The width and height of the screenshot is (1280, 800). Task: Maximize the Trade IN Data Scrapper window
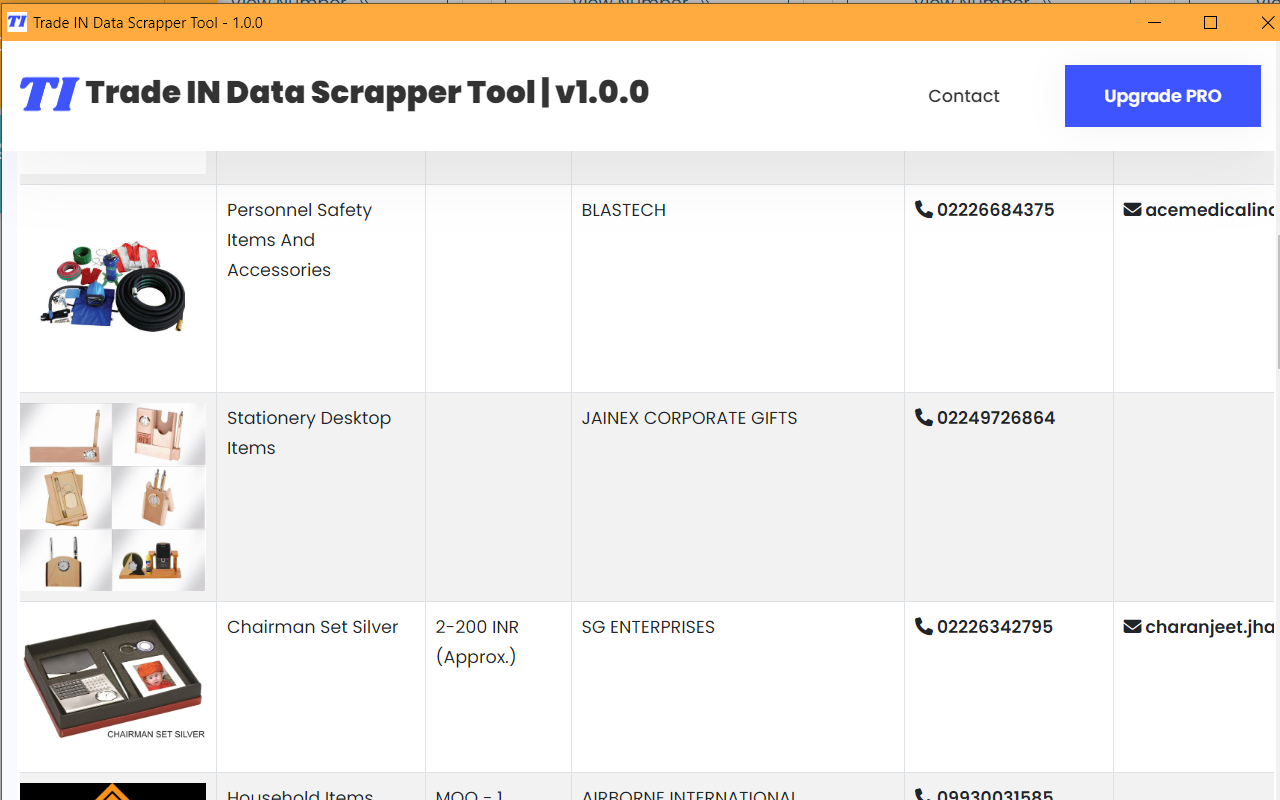click(x=1210, y=22)
